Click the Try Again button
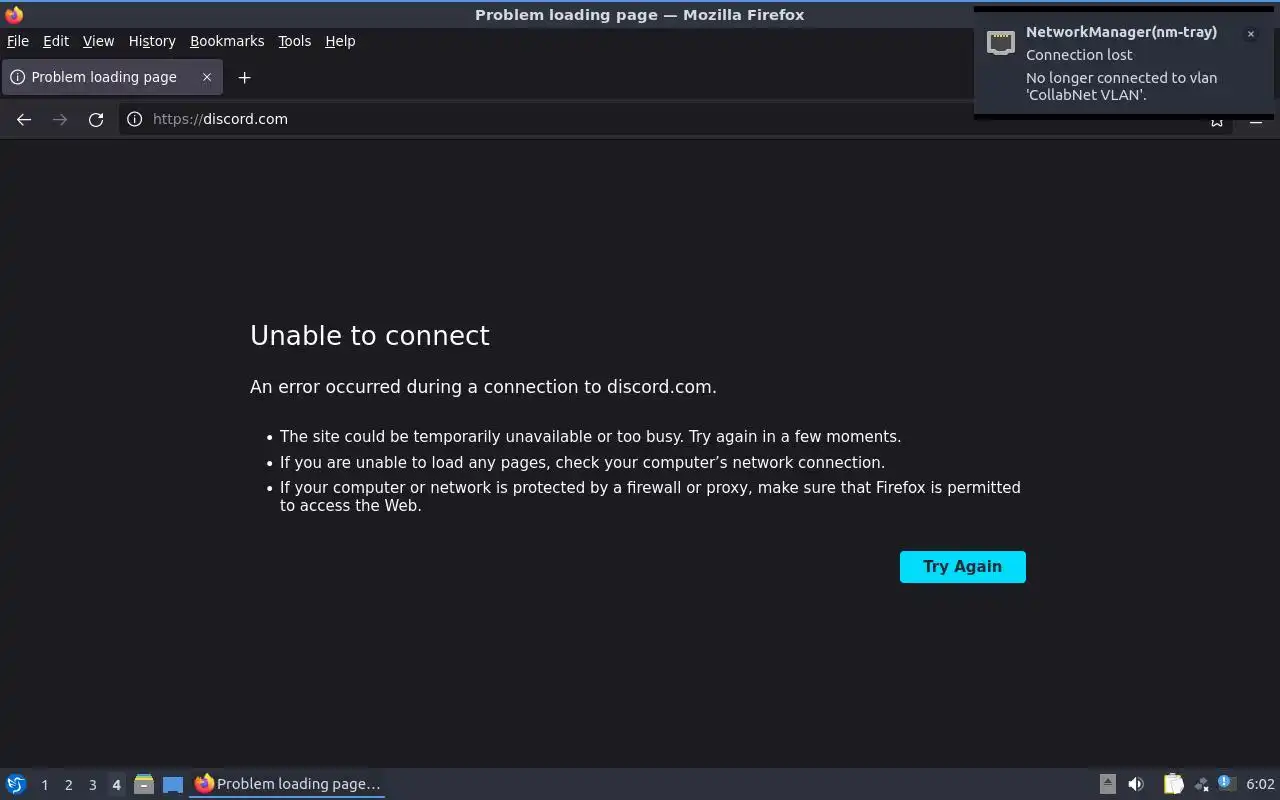 tap(963, 567)
